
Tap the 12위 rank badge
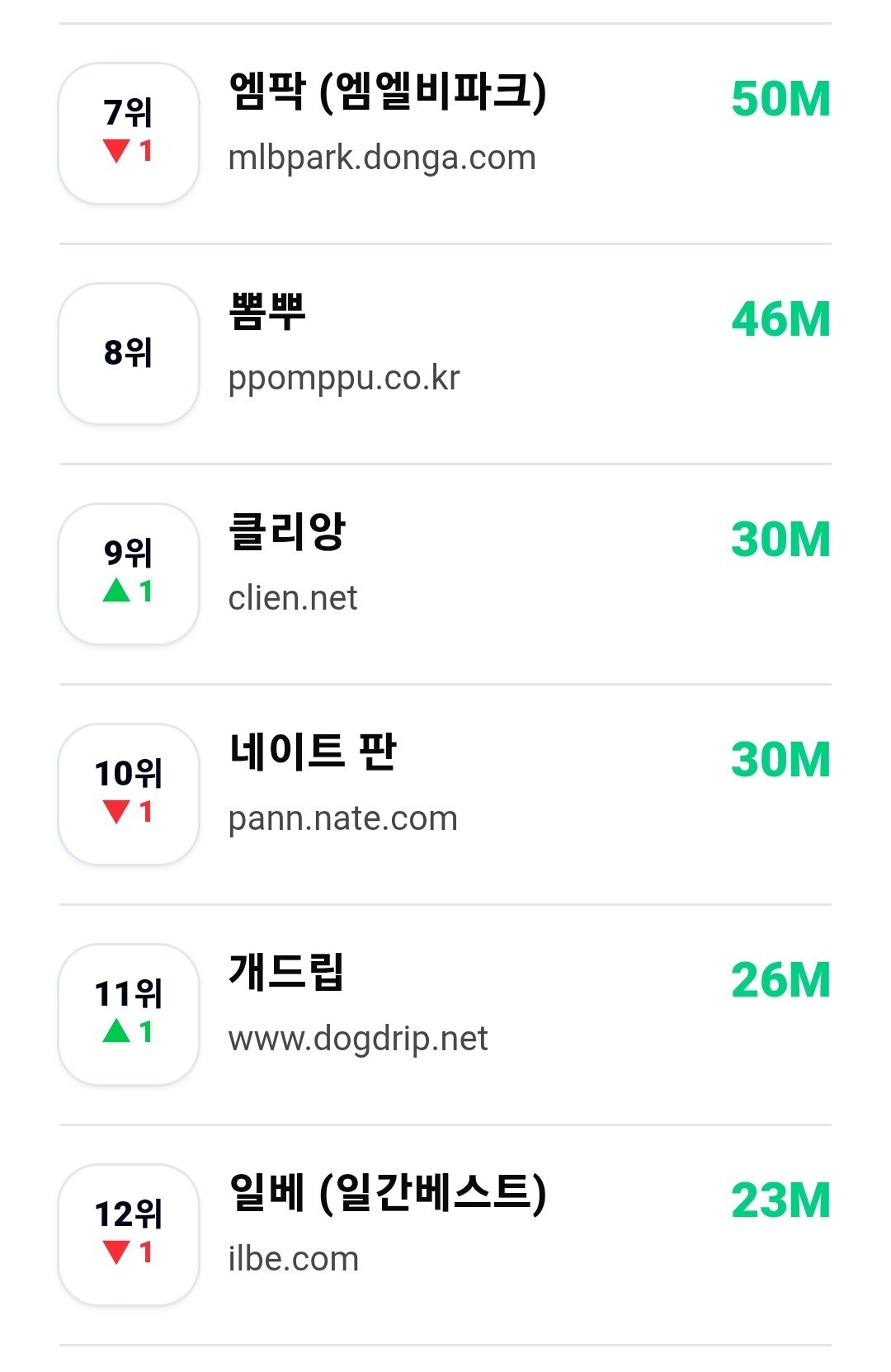(129, 1235)
